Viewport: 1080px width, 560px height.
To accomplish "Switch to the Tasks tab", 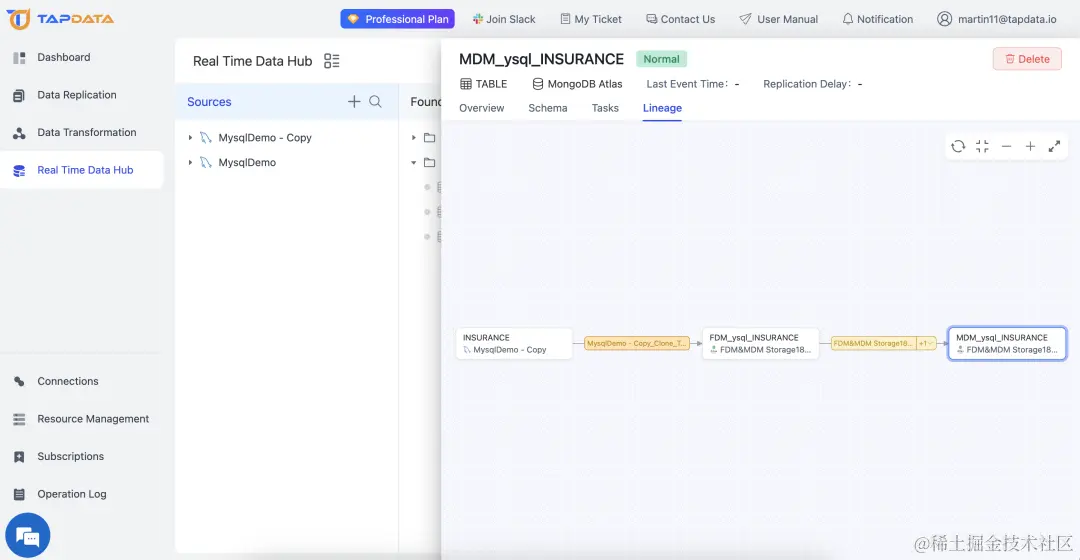I will (605, 108).
